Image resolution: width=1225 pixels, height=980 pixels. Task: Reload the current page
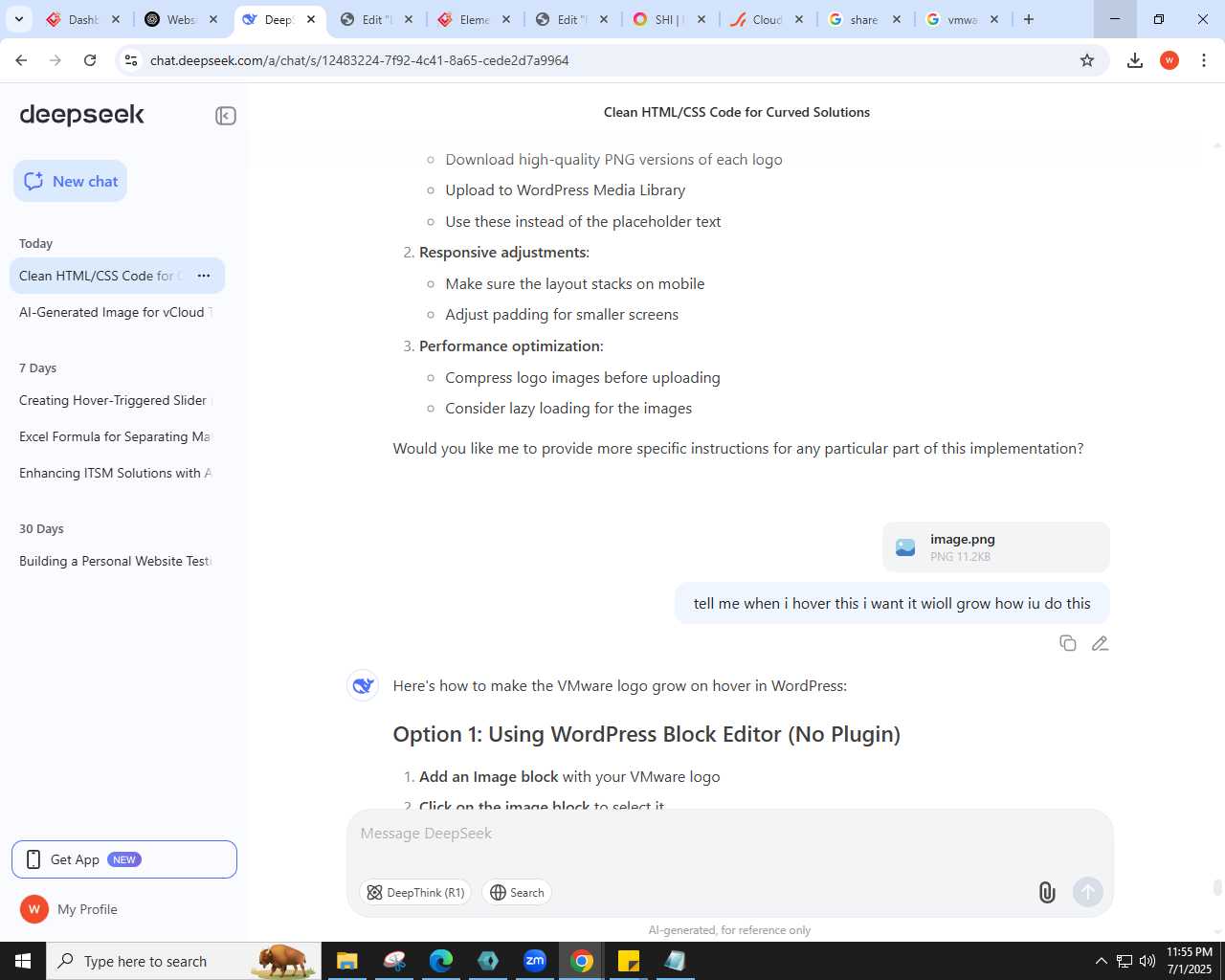[x=90, y=60]
